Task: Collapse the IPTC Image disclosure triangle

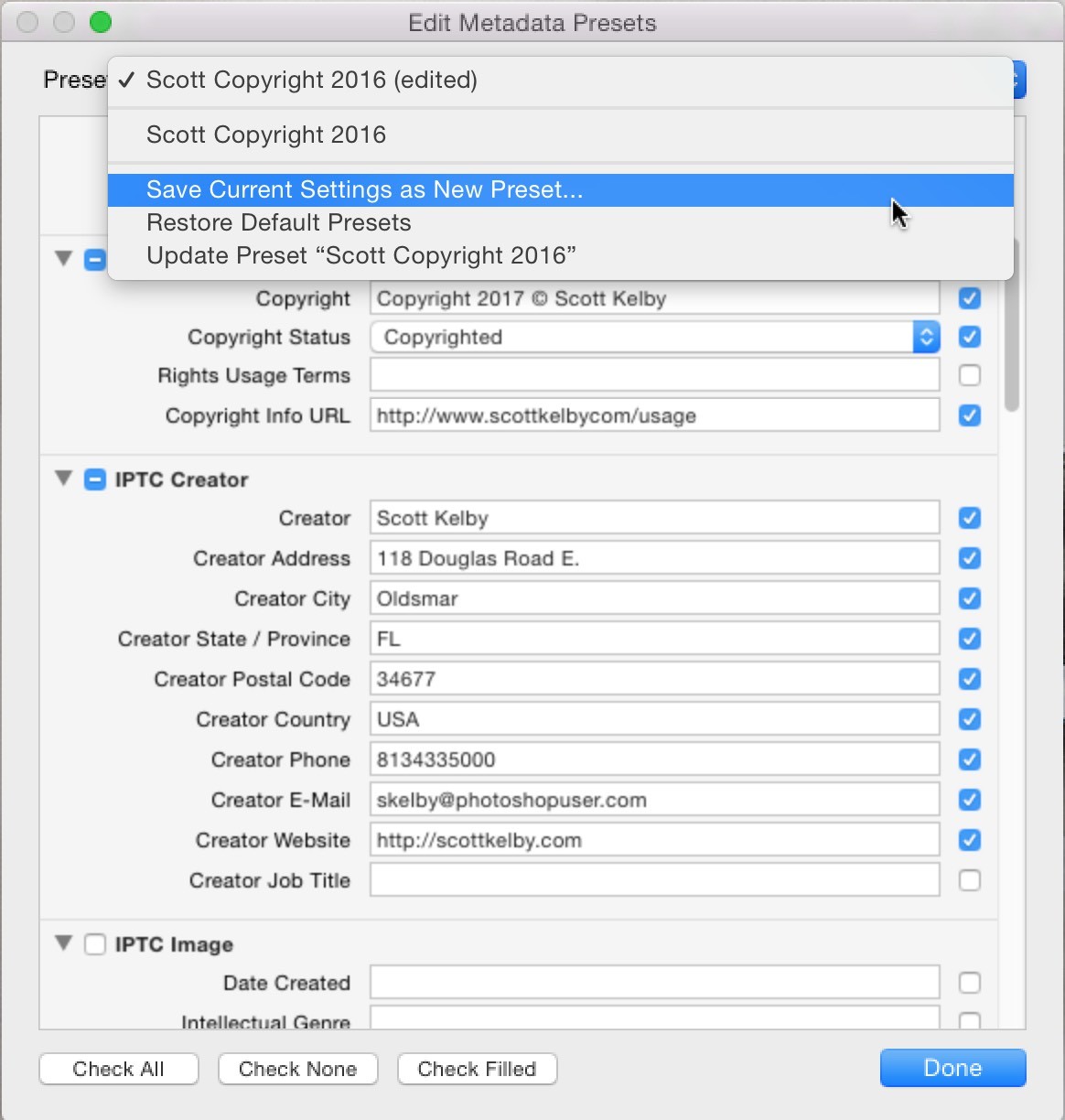Action: [x=62, y=944]
